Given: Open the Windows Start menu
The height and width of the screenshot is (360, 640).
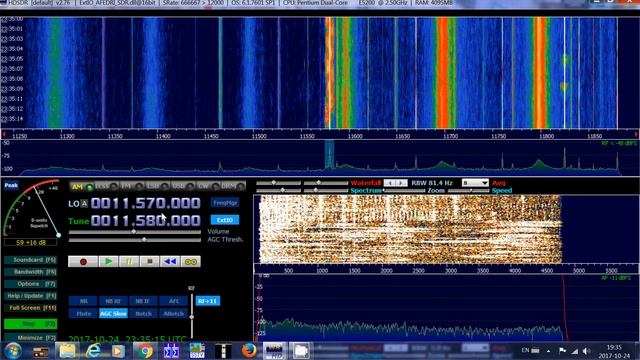Looking at the screenshot, I should pyautogui.click(x=13, y=351).
